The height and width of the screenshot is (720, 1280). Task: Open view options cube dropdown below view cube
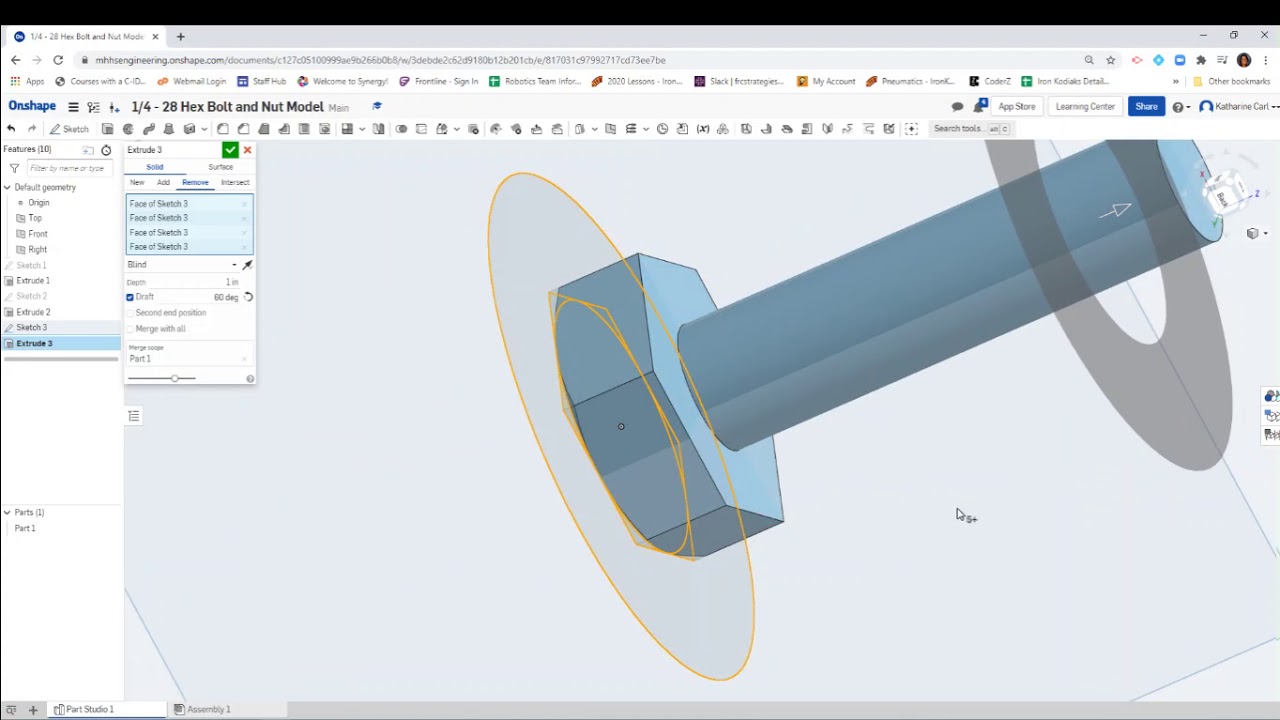pos(1256,234)
